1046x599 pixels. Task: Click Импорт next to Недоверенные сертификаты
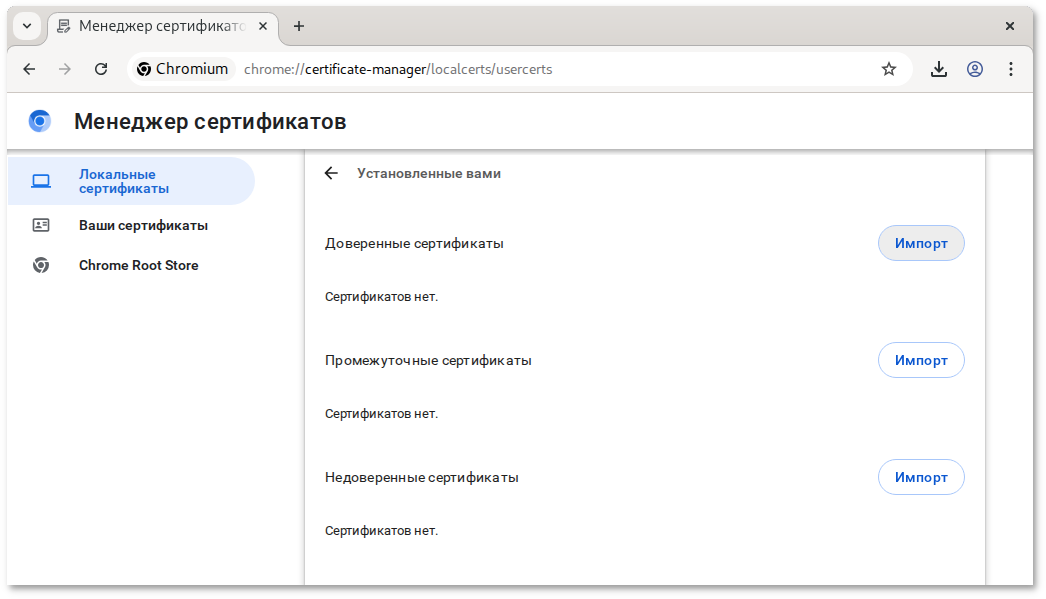point(920,477)
